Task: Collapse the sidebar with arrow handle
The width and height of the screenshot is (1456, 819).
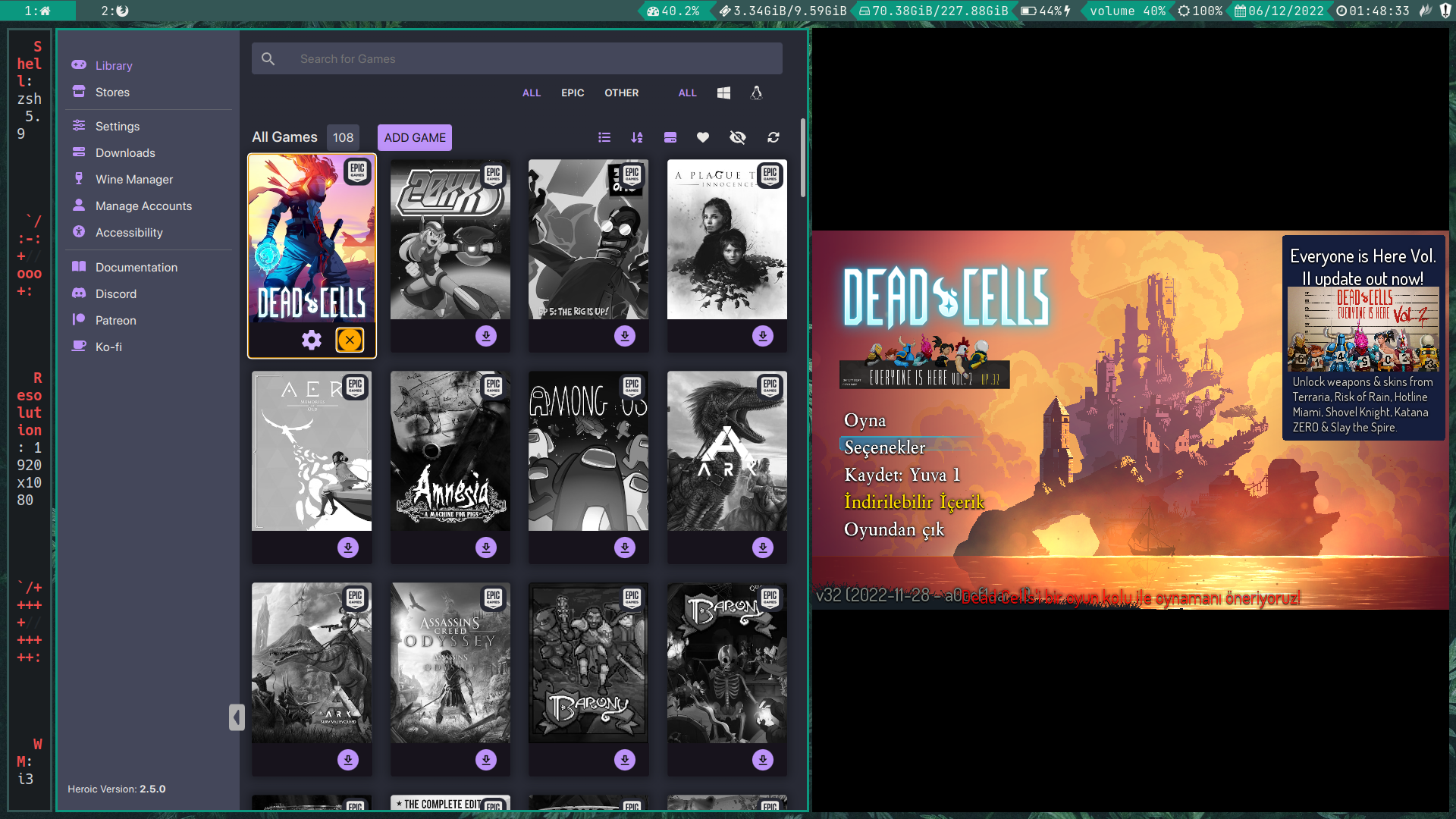Action: click(237, 717)
